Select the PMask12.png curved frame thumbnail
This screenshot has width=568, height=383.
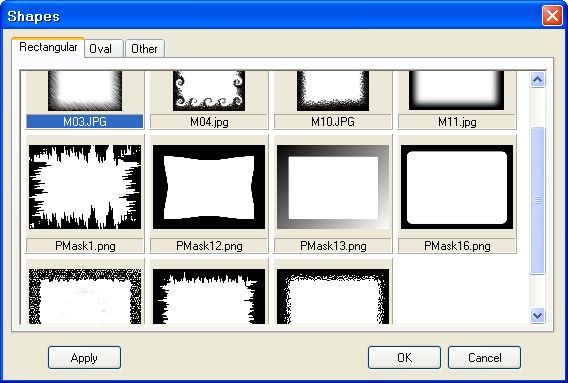point(209,187)
